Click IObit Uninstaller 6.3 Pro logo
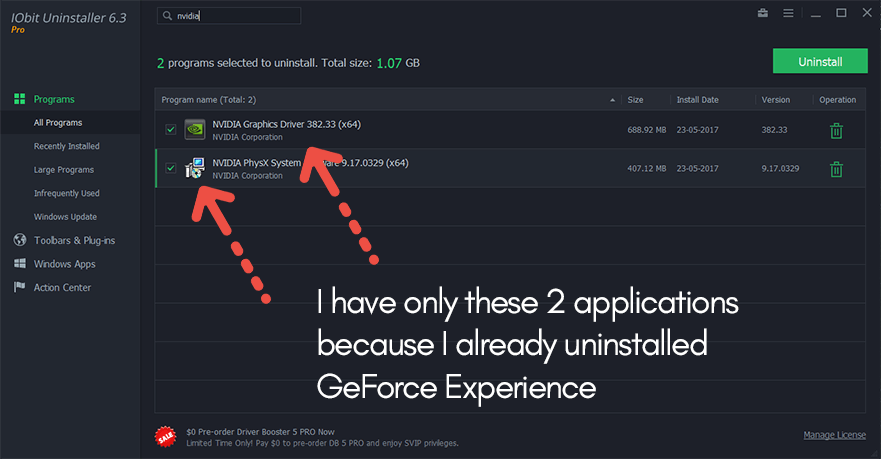The height and width of the screenshot is (459, 881). [x=69, y=22]
